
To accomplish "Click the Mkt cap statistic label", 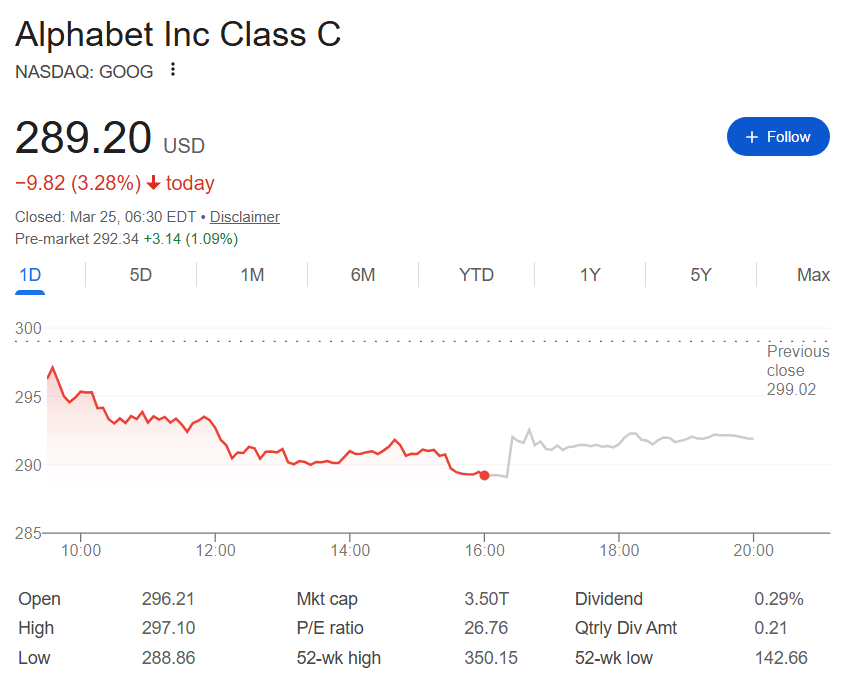I will 327,599.
